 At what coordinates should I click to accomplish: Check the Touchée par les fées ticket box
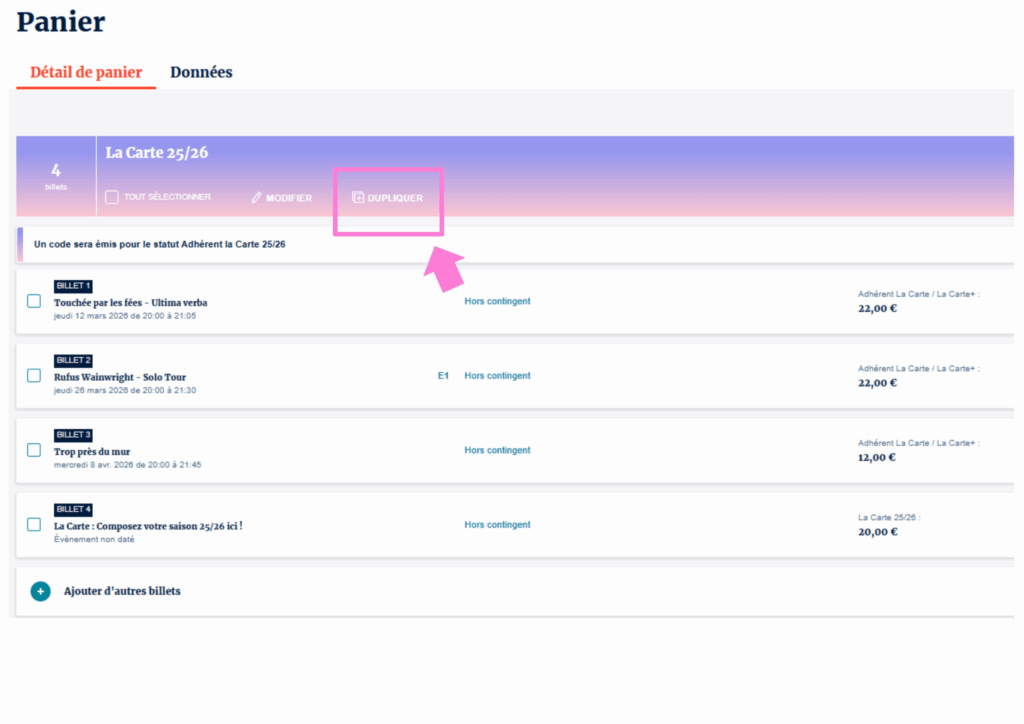coord(34,301)
